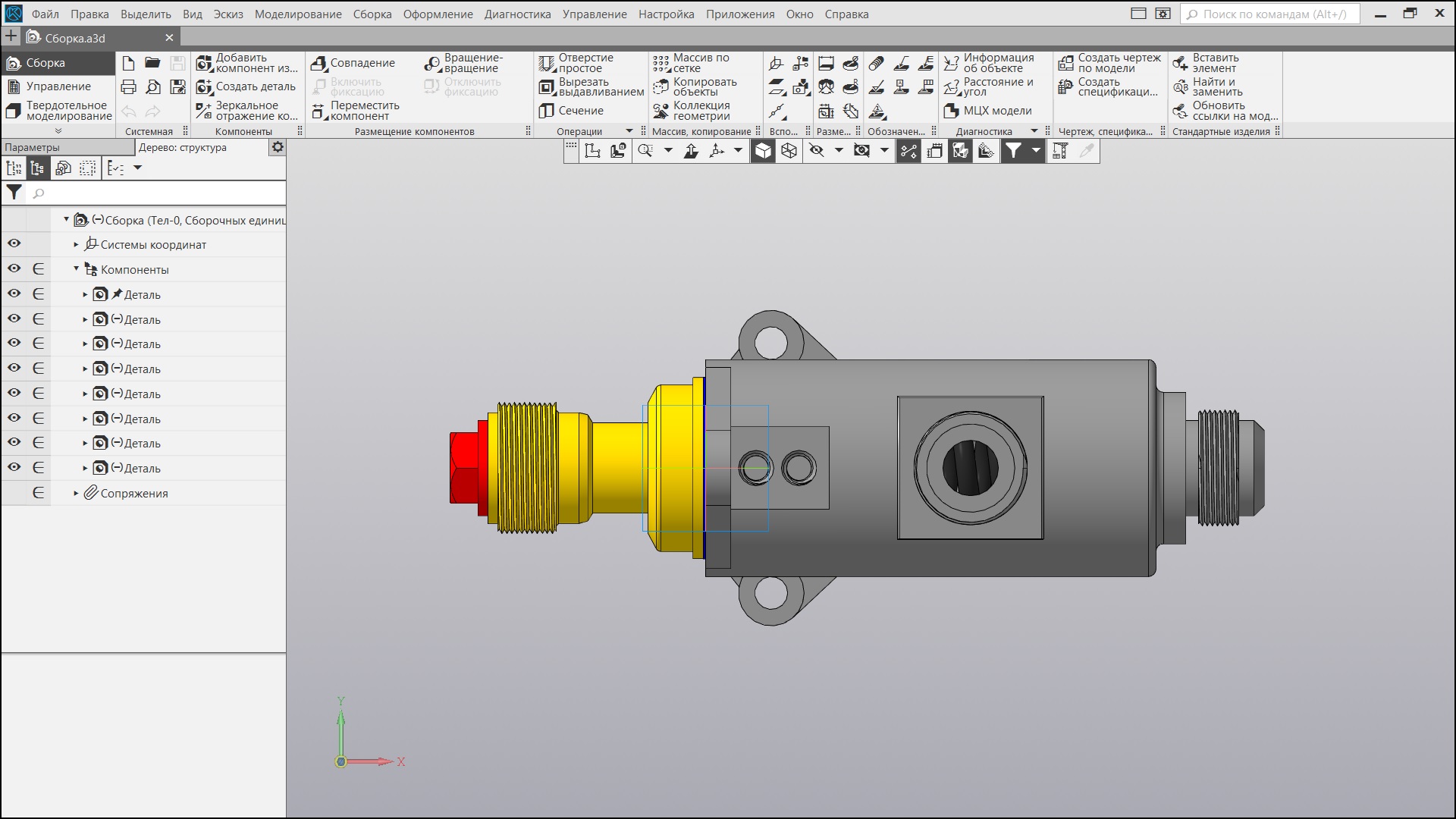Open the Справка menu
The width and height of the screenshot is (1456, 819).
846,14
